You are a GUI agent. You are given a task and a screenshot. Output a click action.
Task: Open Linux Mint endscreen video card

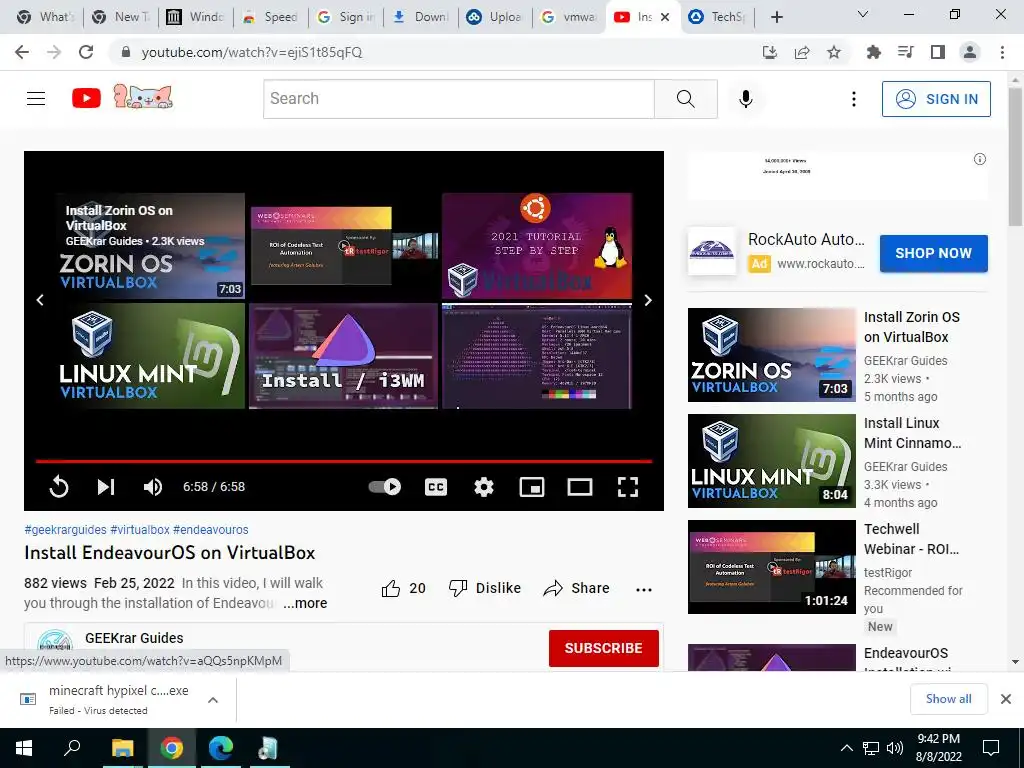pyautogui.click(x=150, y=356)
